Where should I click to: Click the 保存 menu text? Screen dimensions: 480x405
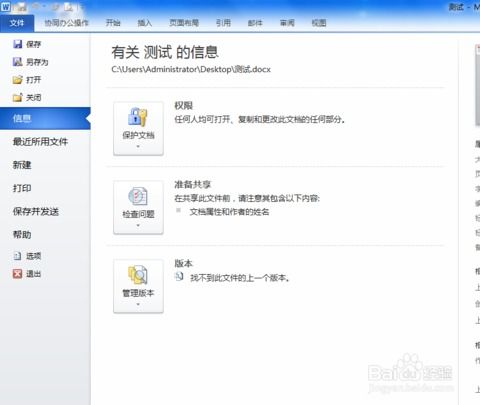coord(34,44)
